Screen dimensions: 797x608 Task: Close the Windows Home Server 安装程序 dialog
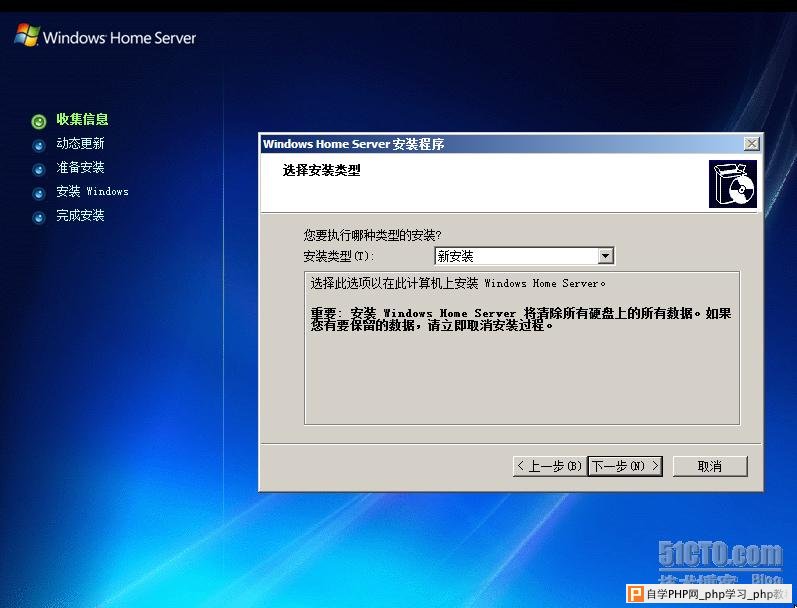[x=751, y=144]
